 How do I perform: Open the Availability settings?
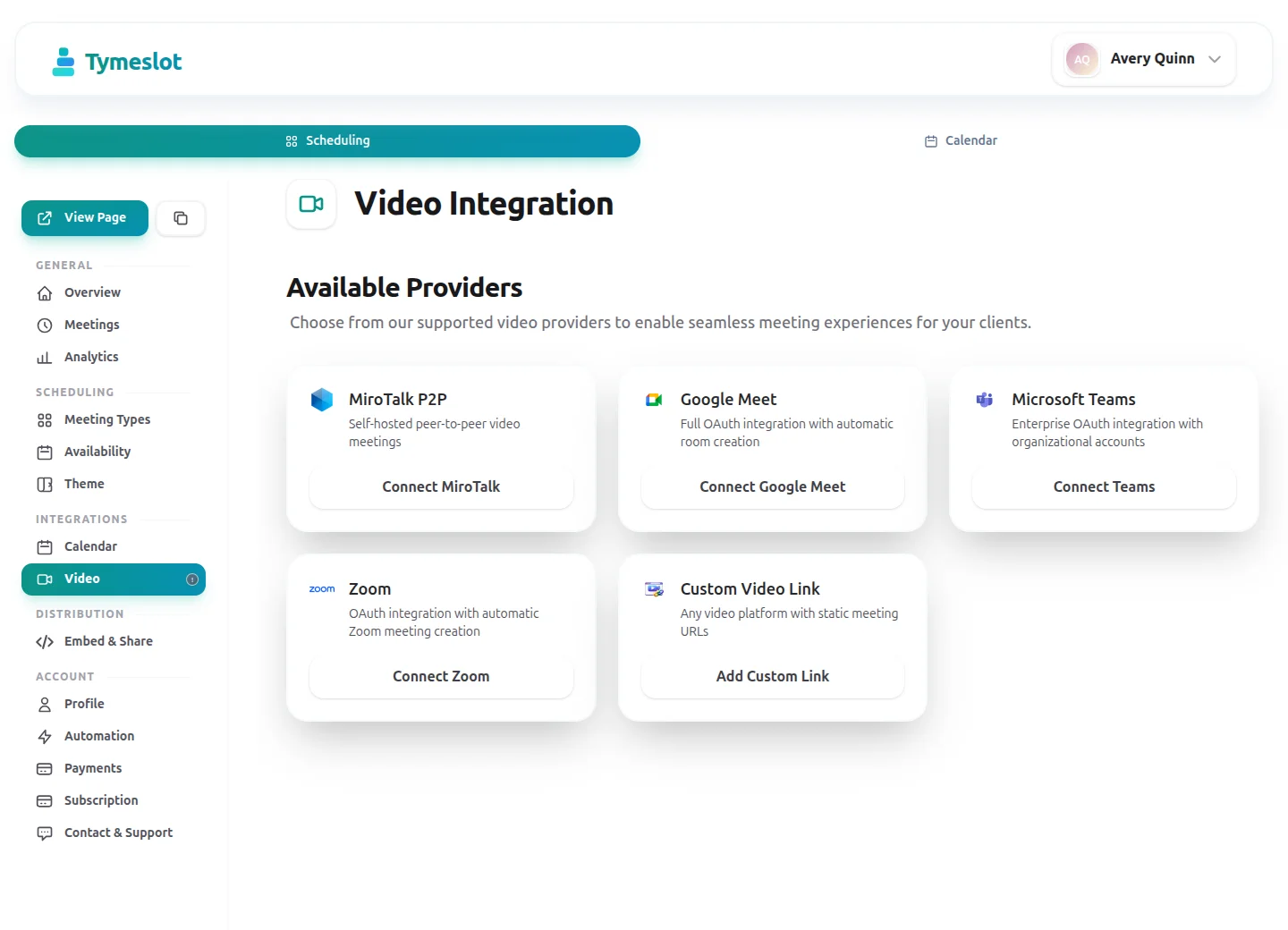click(x=114, y=452)
